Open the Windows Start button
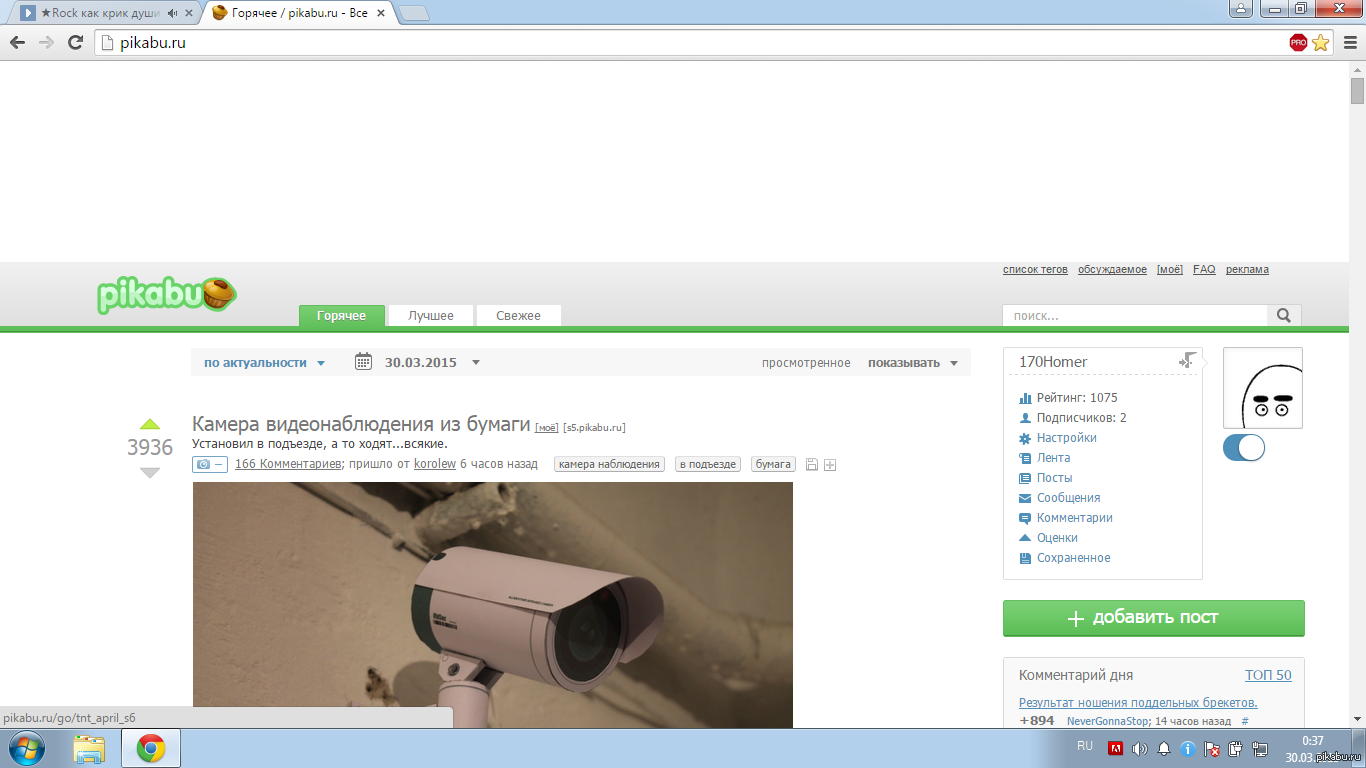1366x768 pixels. click(x=26, y=748)
